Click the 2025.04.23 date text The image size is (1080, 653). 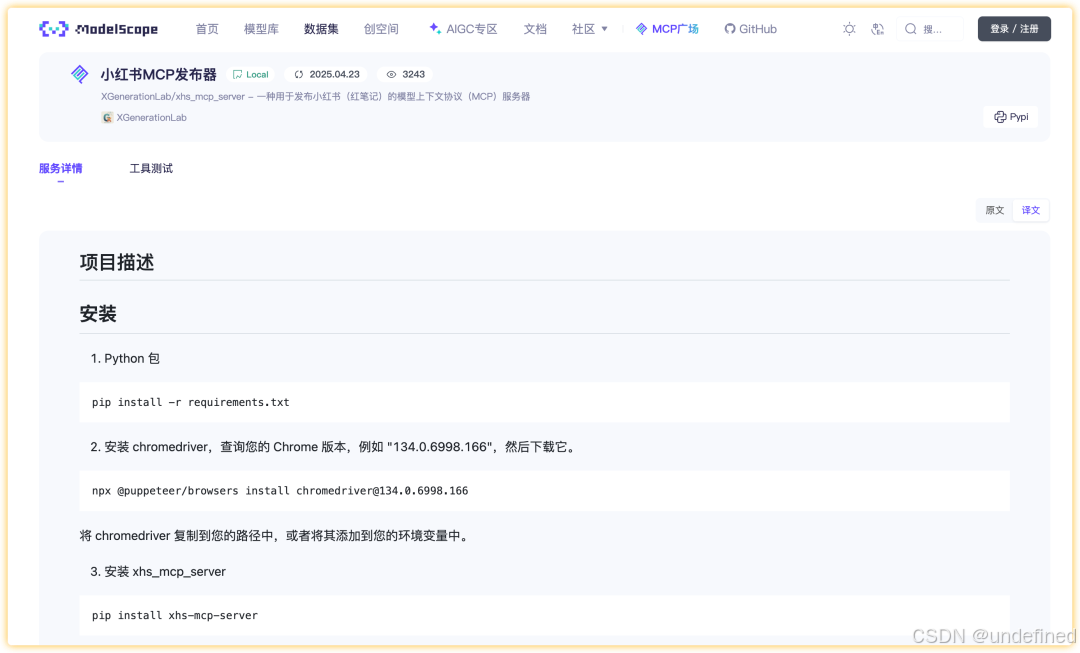(x=334, y=74)
